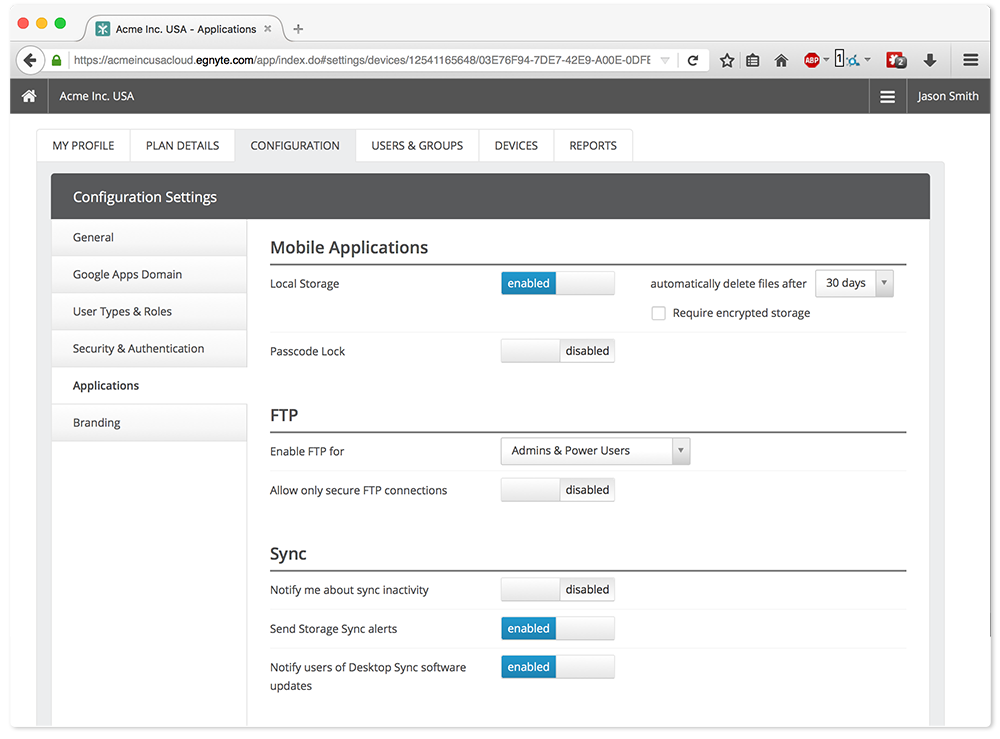The width and height of the screenshot is (1000, 739).
Task: Go back using the browser back arrow
Action: click(30, 61)
